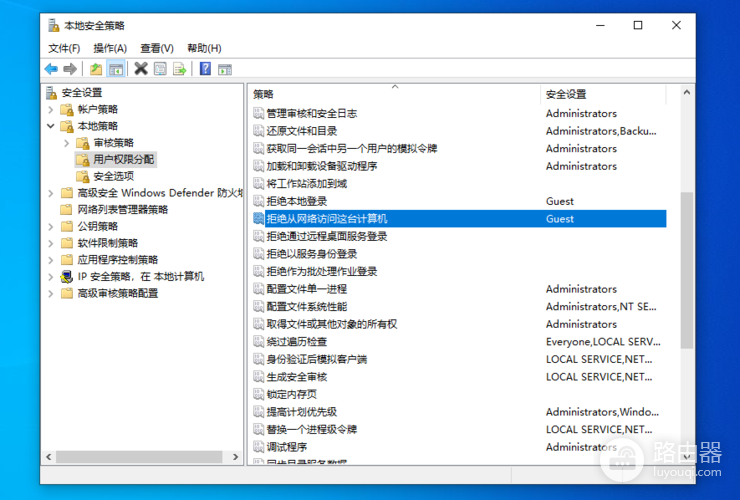This screenshot has height=500, width=740.
Task: Click the Export list toolbar icon
Action: pyautogui.click(x=179, y=69)
